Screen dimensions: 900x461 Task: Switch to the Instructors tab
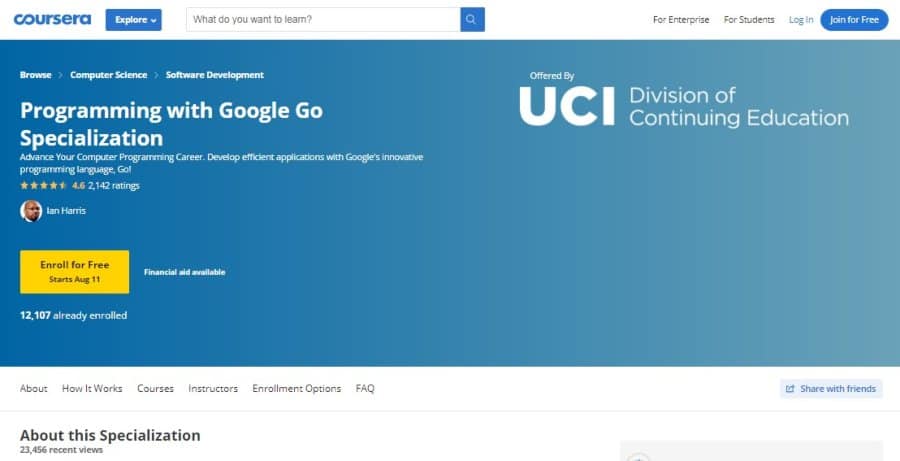[213, 389]
